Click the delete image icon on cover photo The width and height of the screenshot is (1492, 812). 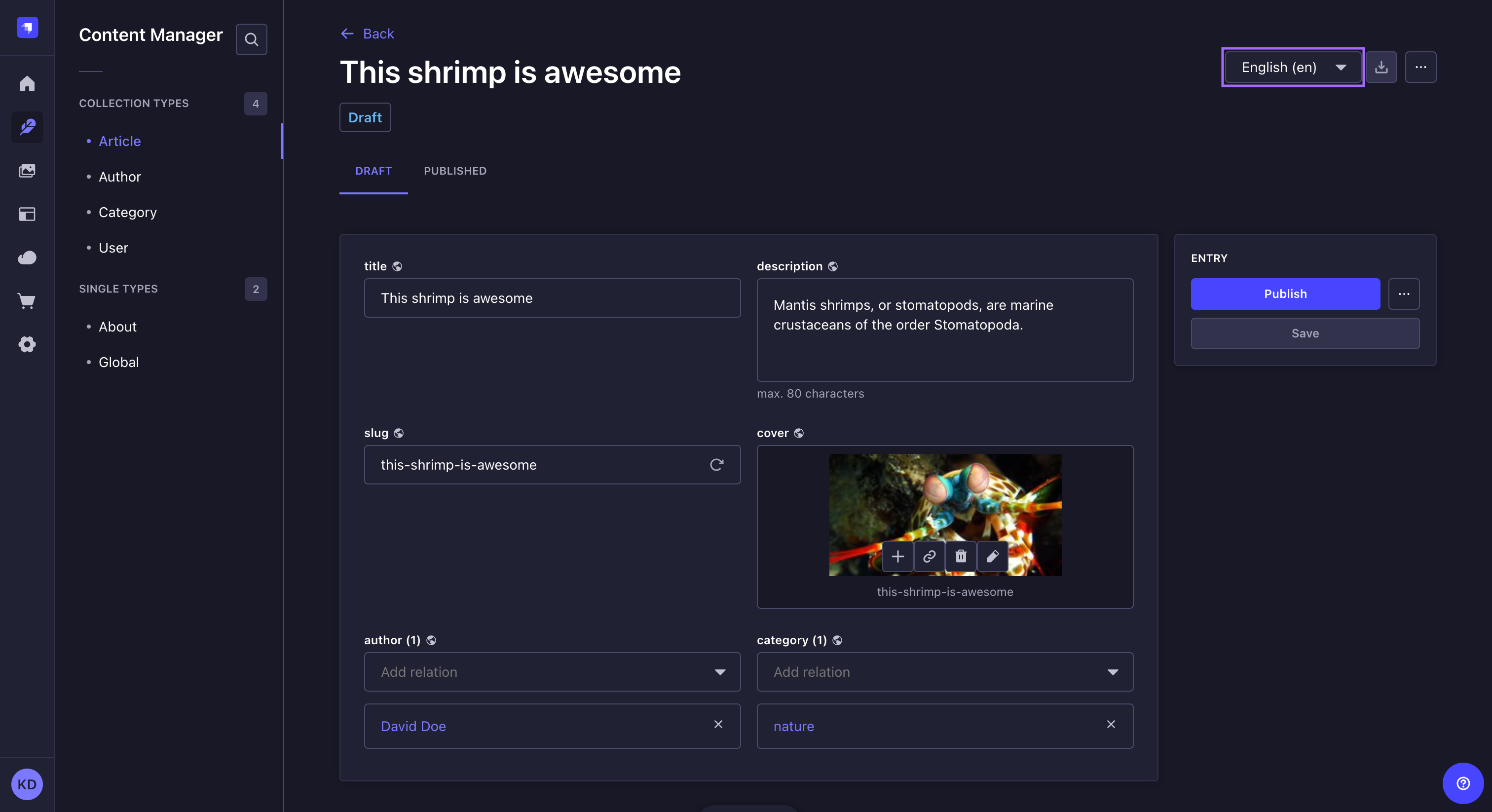coord(960,556)
